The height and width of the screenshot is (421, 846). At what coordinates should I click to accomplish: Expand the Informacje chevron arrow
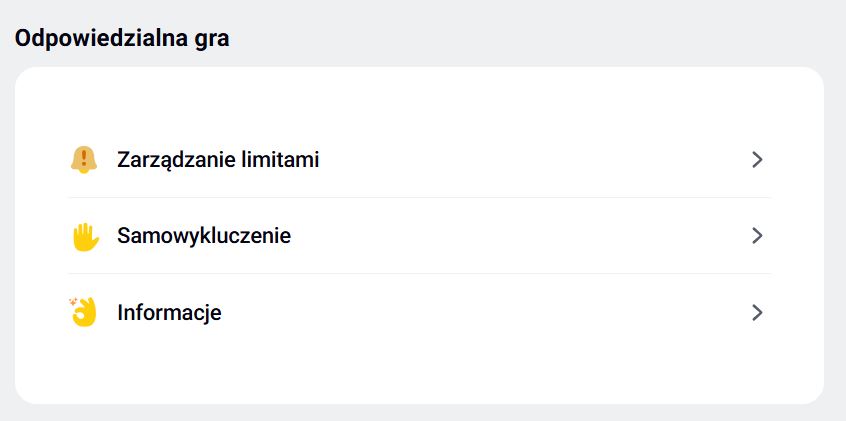click(757, 312)
